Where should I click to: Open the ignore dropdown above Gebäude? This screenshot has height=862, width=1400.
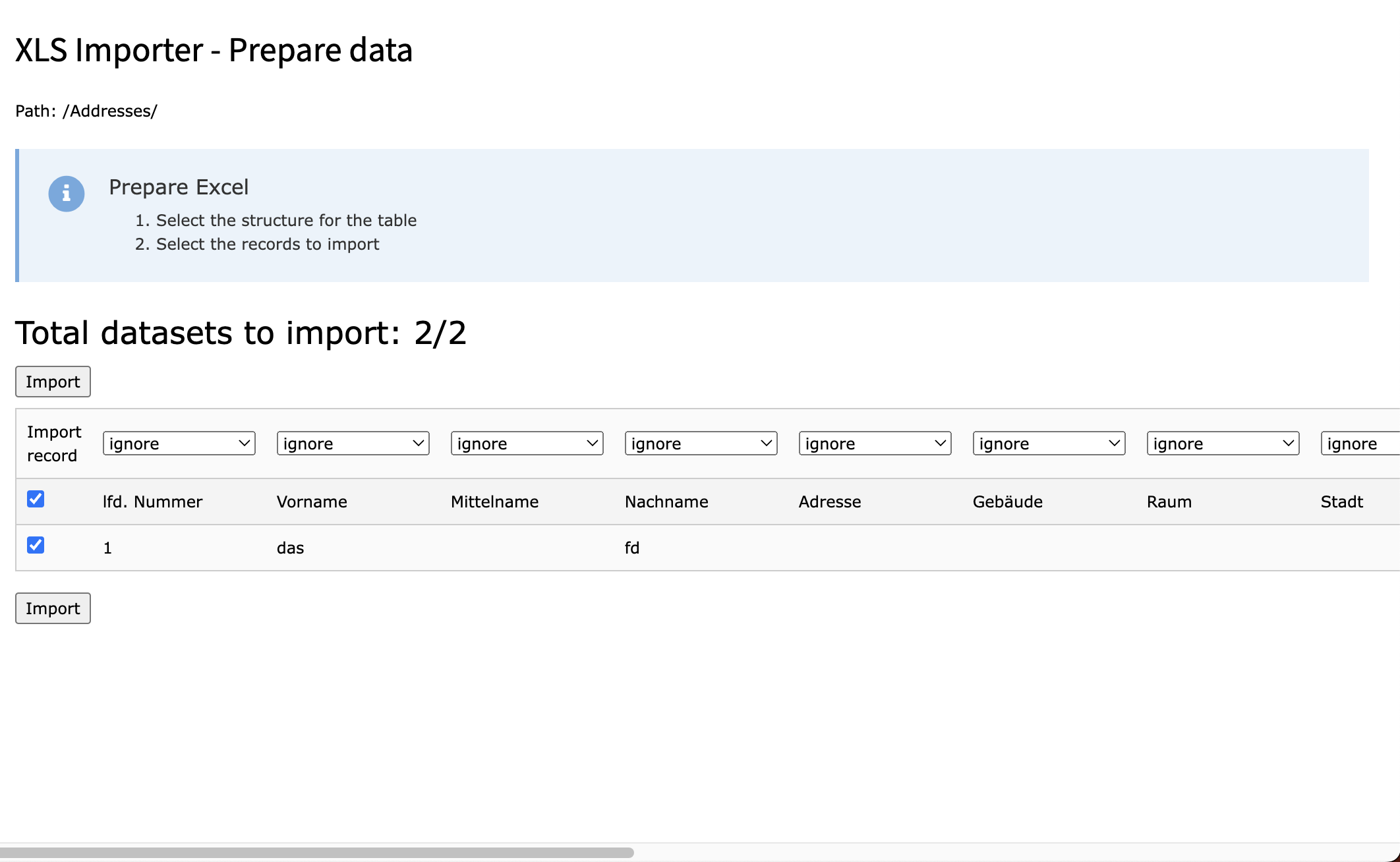click(x=1049, y=444)
